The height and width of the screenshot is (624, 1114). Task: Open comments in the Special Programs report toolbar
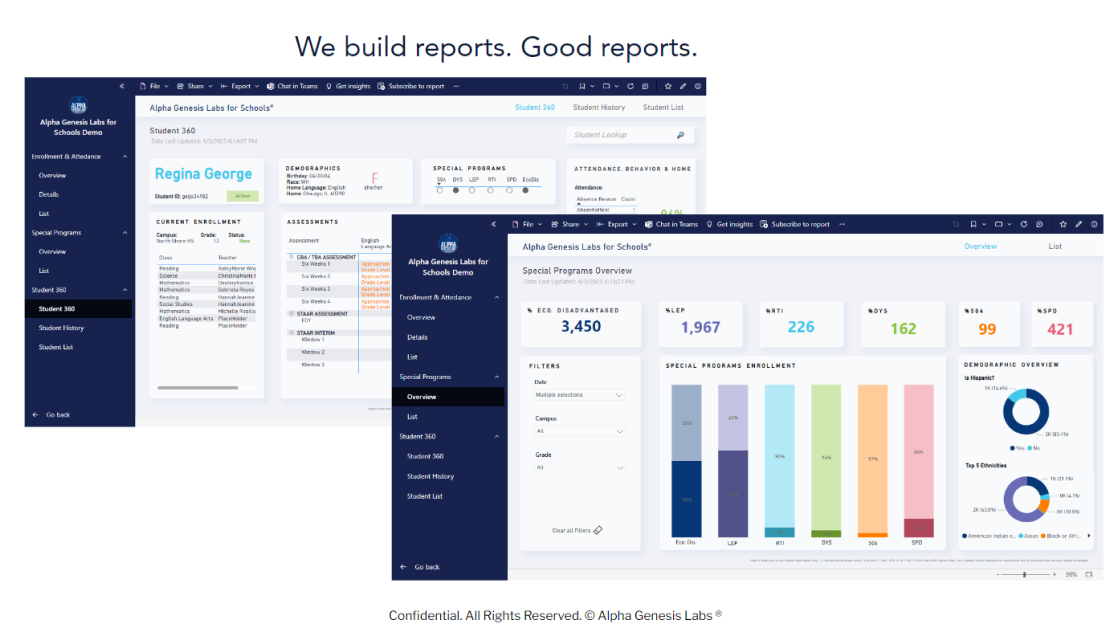[x=1039, y=224]
